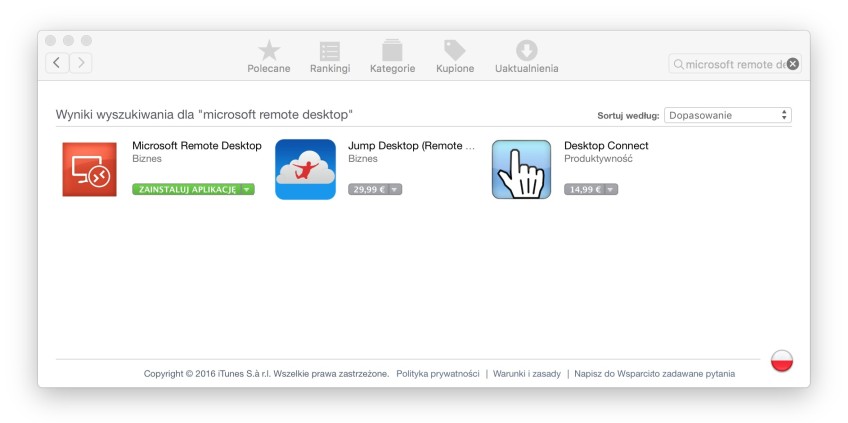This screenshot has width=848, height=423.
Task: Click the window zoom traffic light button
Action: pos(87,41)
